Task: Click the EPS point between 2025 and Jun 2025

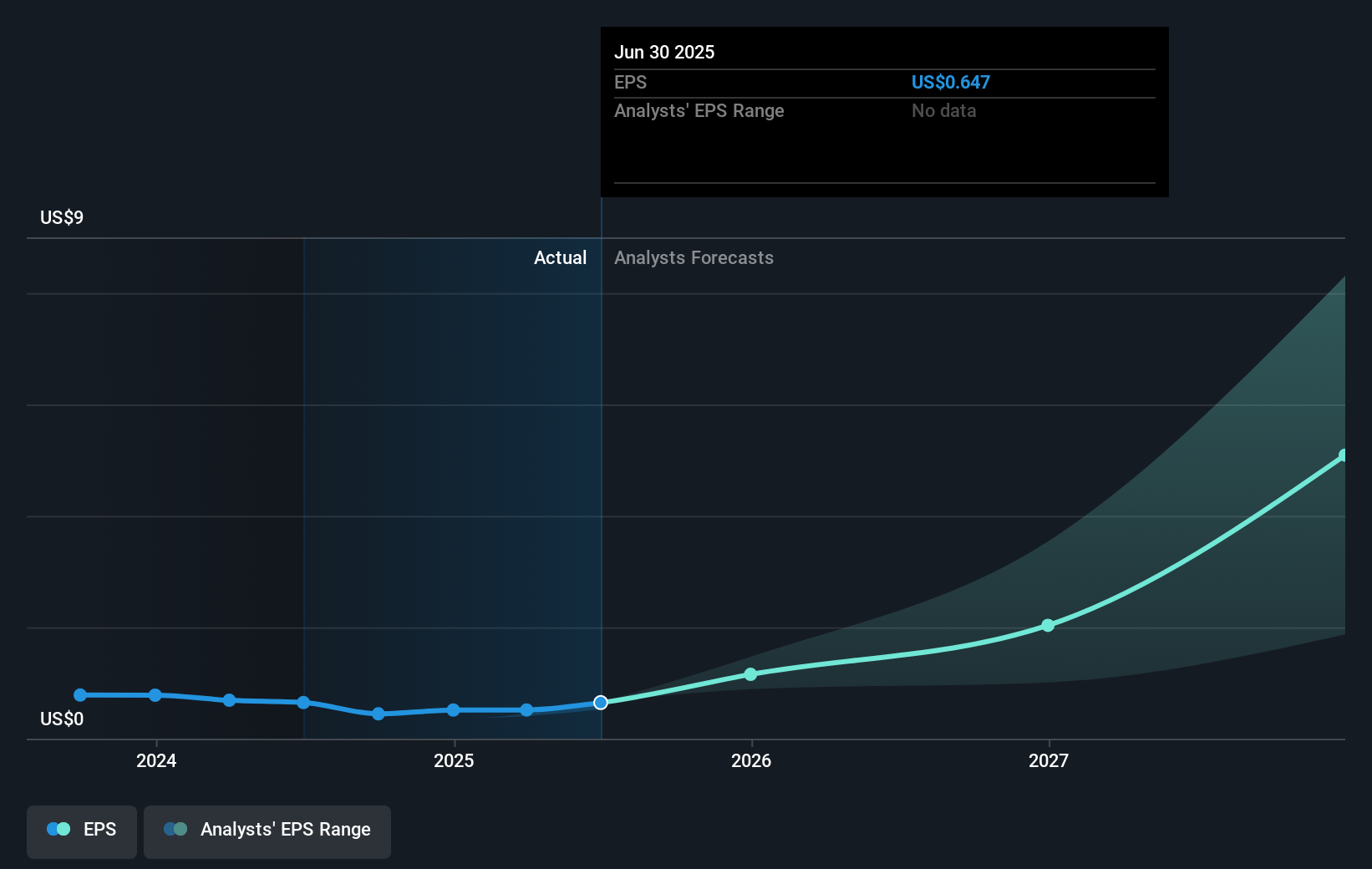Action: point(526,710)
